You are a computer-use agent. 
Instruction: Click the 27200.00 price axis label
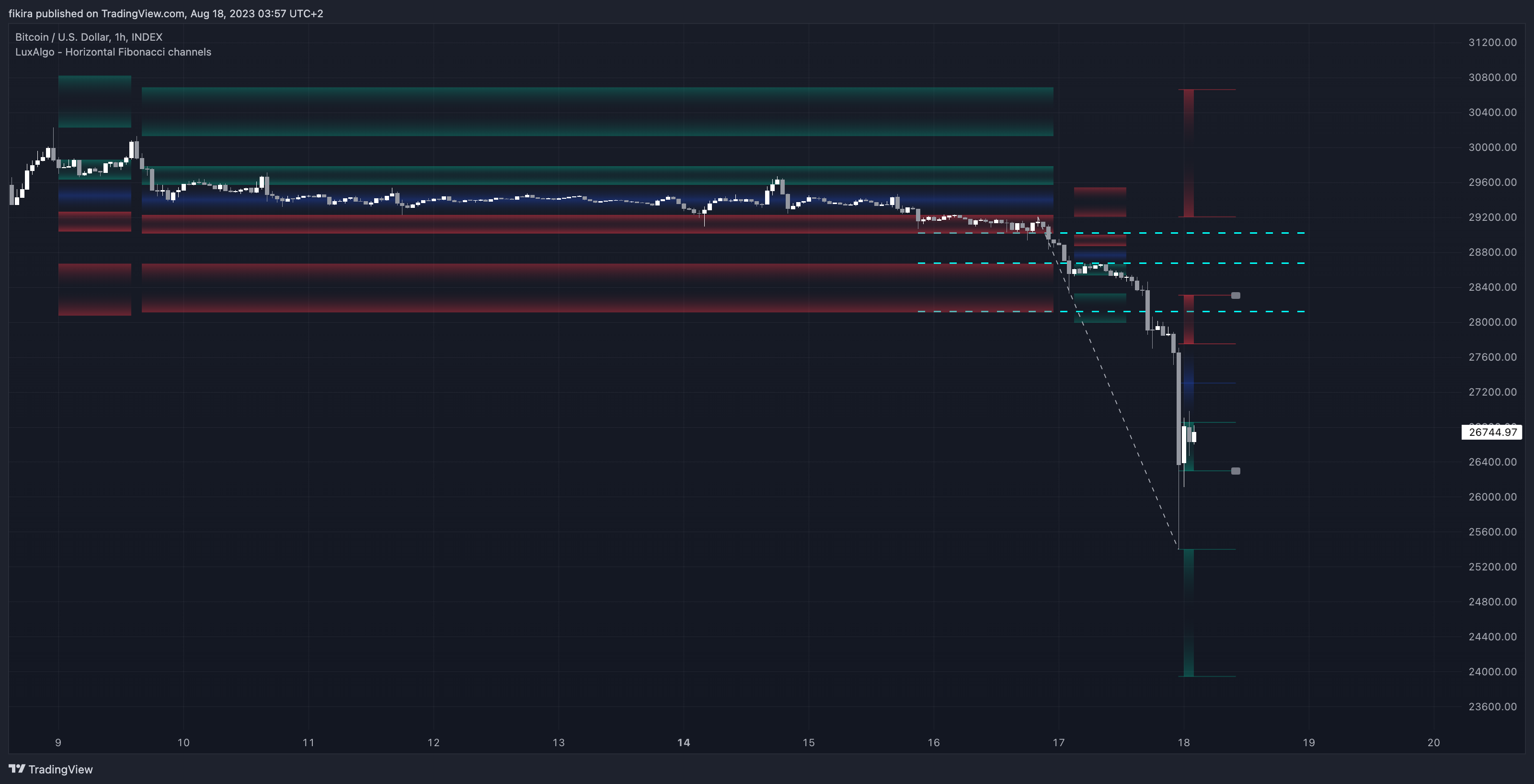(x=1492, y=392)
